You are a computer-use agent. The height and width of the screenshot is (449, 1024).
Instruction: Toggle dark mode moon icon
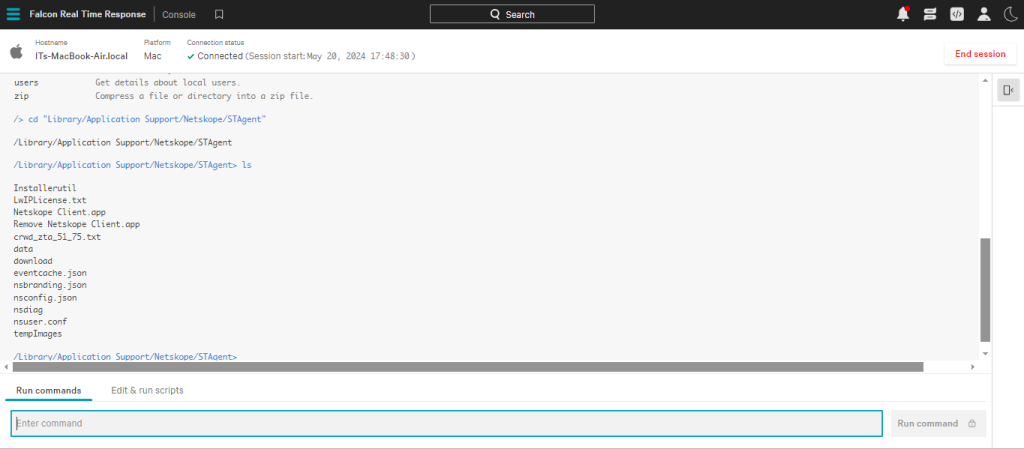[1009, 14]
